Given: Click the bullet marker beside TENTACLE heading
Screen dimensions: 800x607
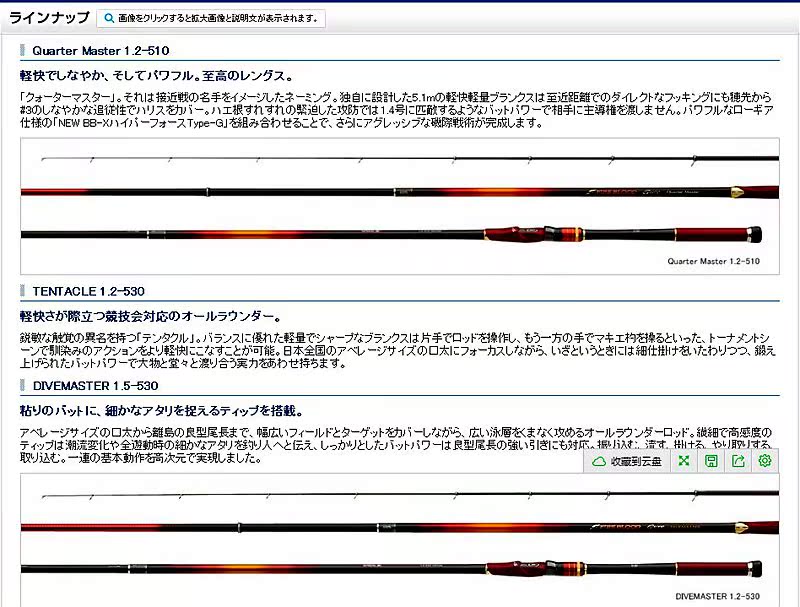Looking at the screenshot, I should (22, 291).
